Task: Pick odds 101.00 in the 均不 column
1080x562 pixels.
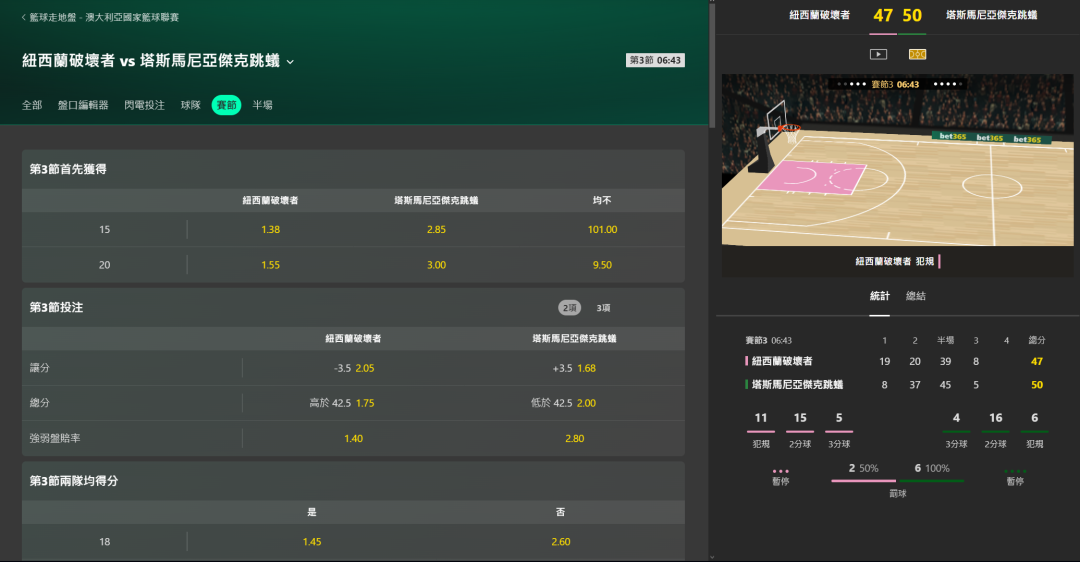Action: pyautogui.click(x=603, y=229)
